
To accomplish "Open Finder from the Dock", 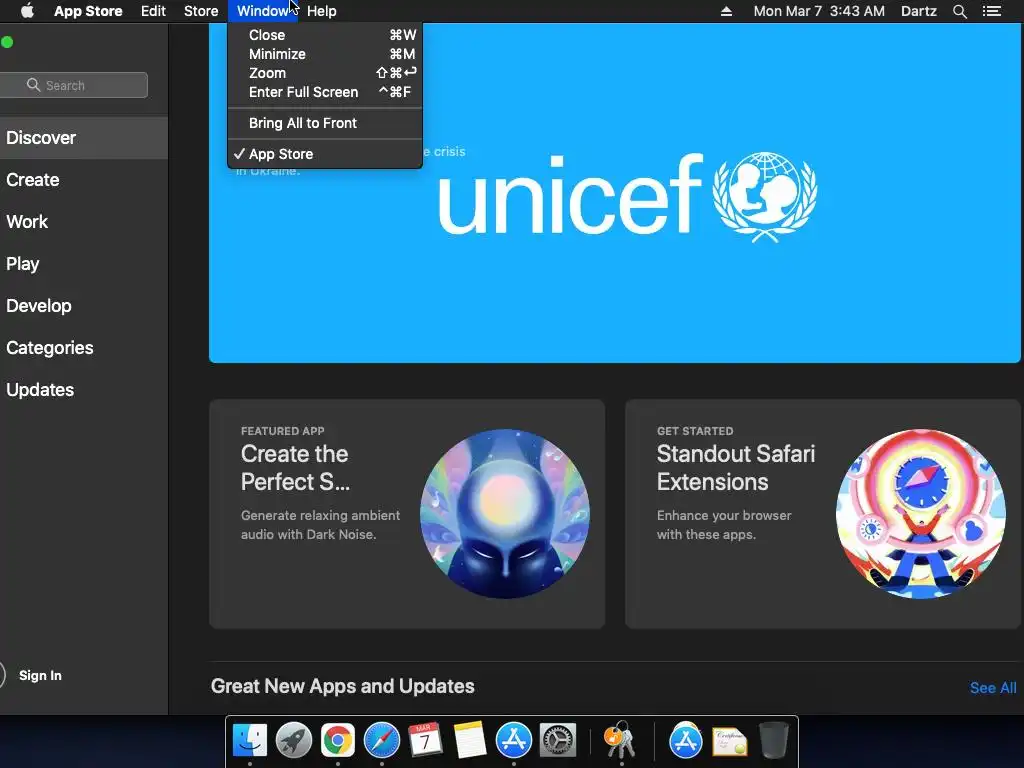I will point(250,740).
